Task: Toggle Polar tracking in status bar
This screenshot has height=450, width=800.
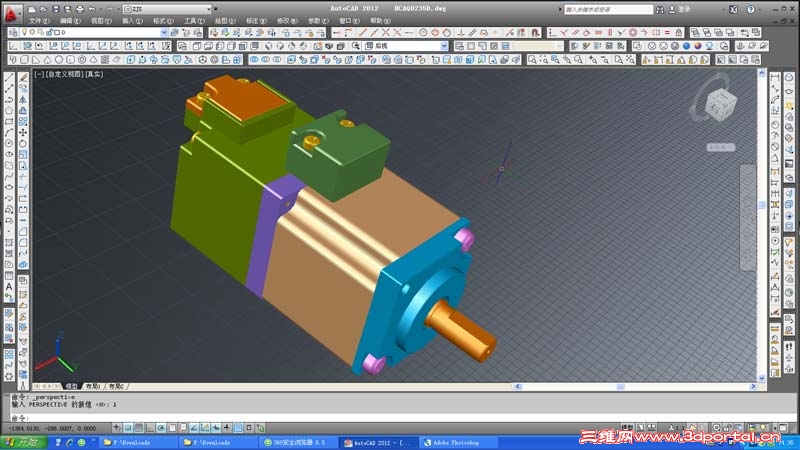Action: [161, 428]
